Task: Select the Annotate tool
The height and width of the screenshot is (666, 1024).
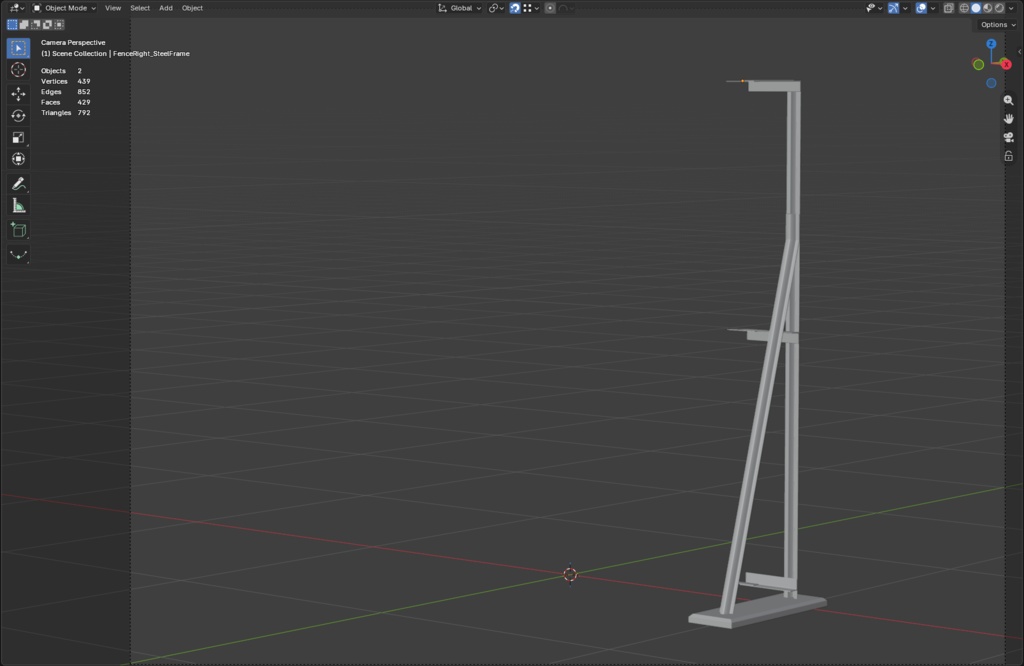Action: (x=18, y=183)
